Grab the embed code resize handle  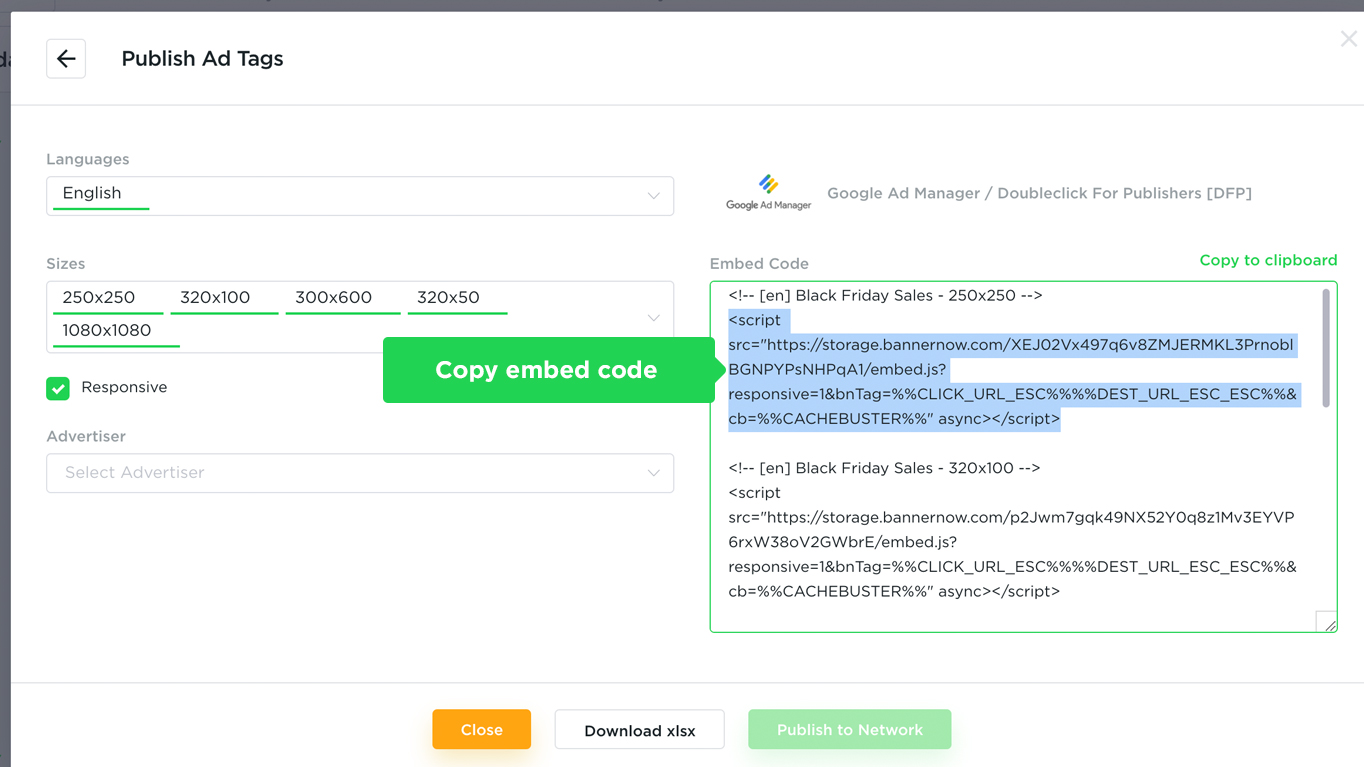click(1327, 622)
